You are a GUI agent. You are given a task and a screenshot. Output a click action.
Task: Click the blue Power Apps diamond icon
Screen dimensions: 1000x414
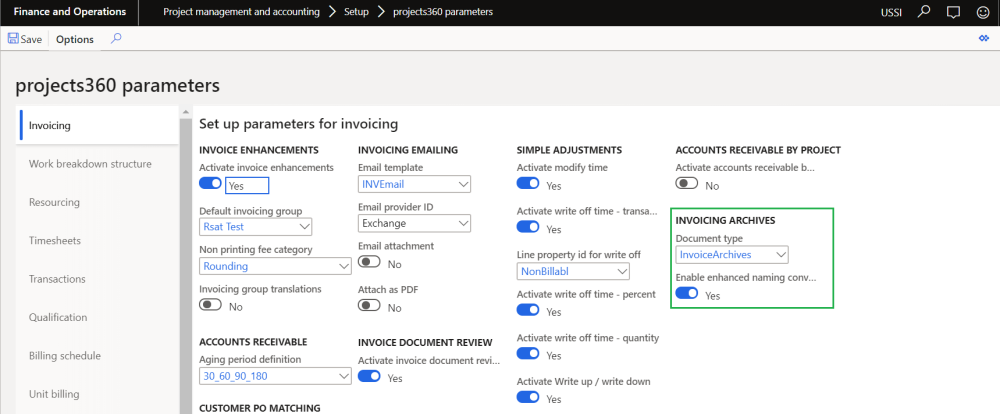(x=983, y=39)
